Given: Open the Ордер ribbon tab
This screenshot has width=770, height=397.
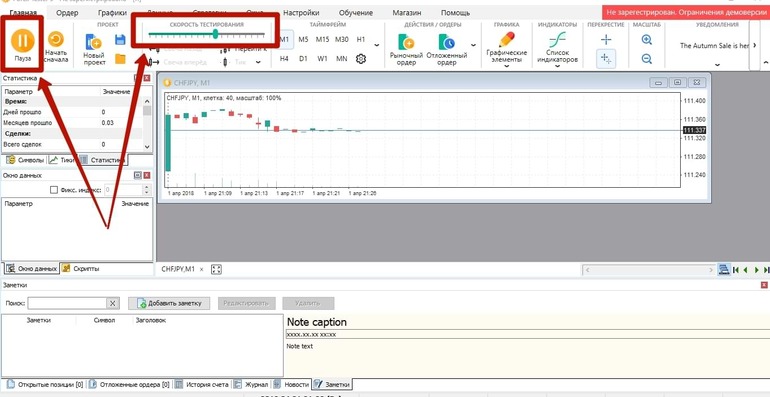Looking at the screenshot, I should point(67,13).
